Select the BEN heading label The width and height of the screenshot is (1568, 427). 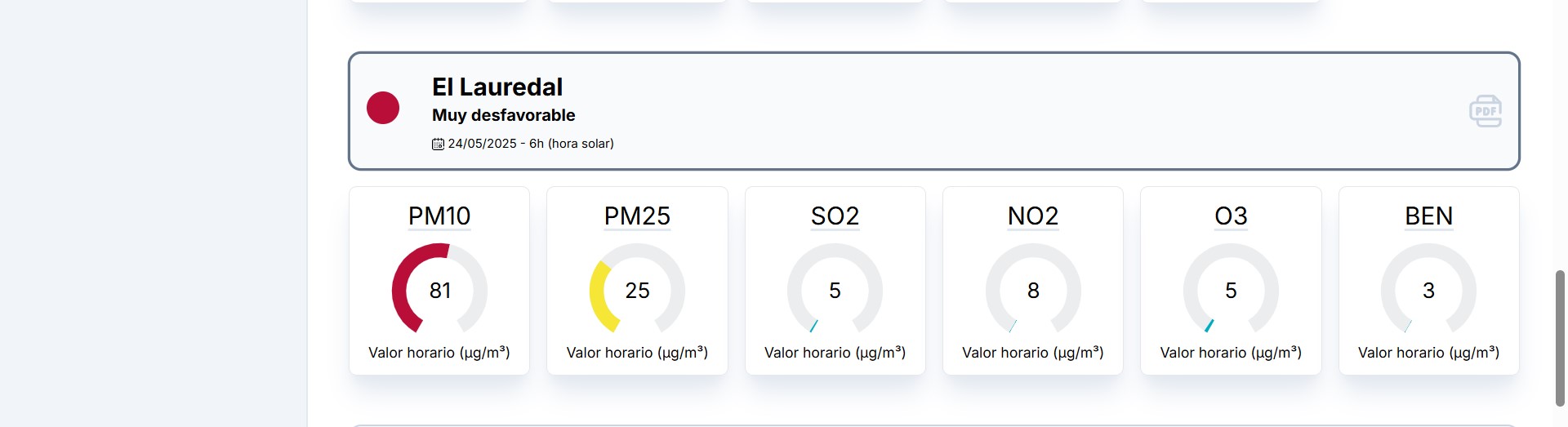(x=1428, y=216)
